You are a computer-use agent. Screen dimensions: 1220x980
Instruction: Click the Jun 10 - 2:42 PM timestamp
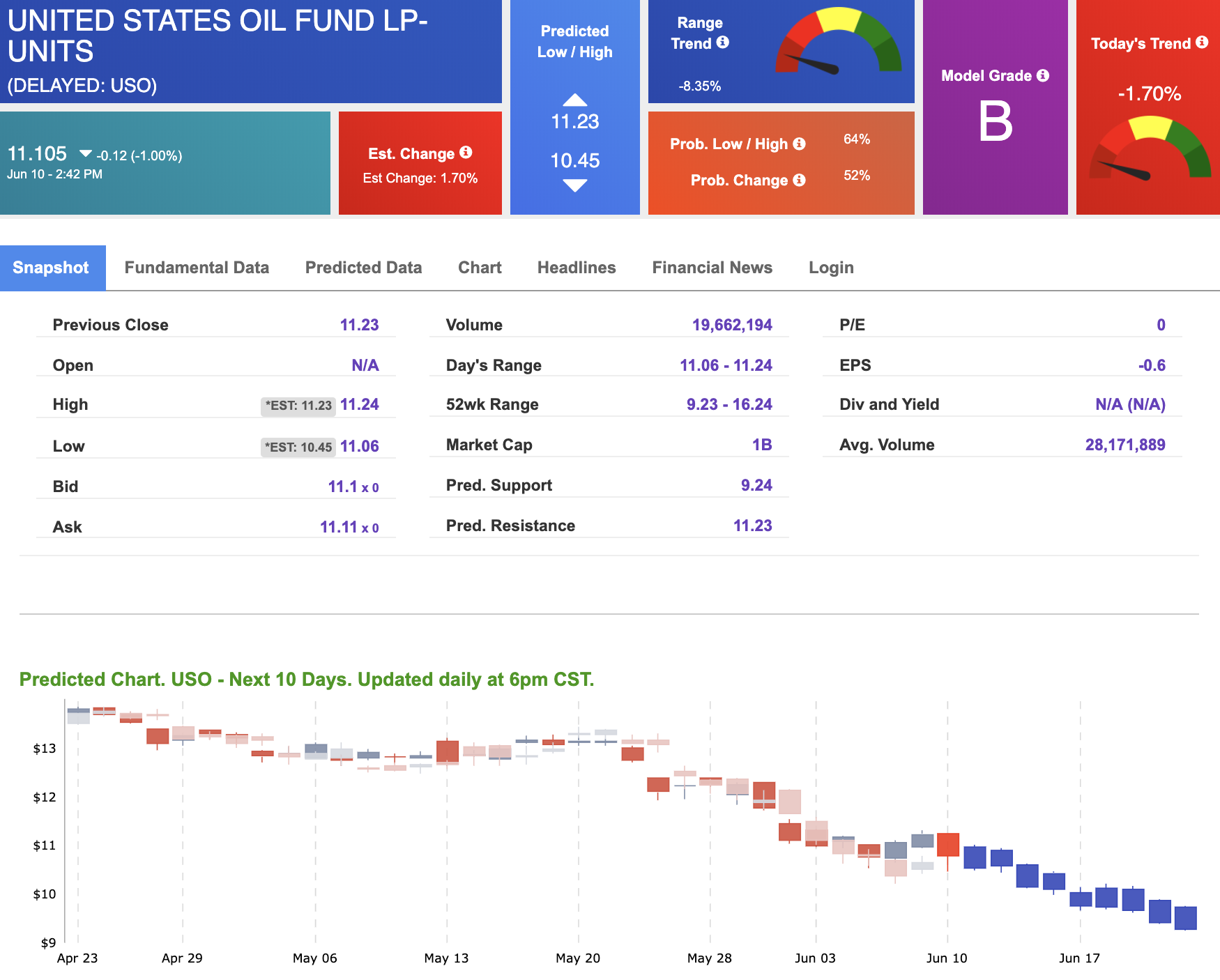[54, 174]
